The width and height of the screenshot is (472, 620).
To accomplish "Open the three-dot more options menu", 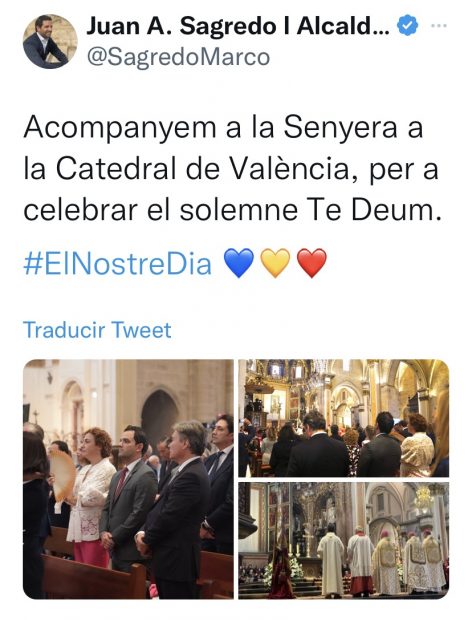I will click(x=439, y=26).
